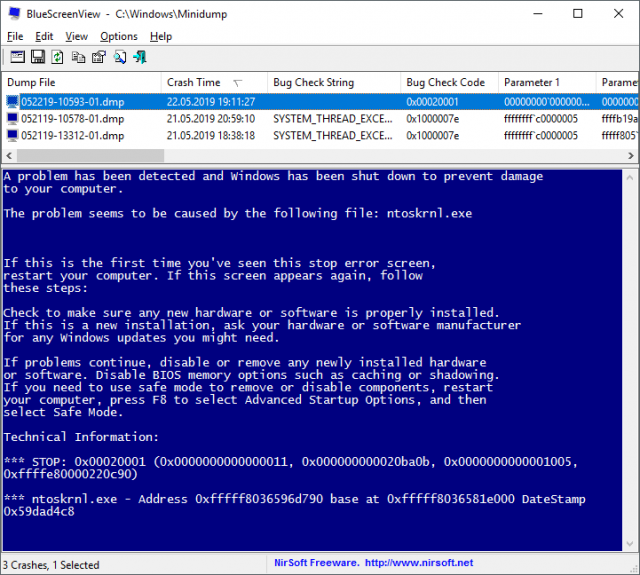Click the 'Technical Information:' text in blue pane
This screenshot has height=575, width=640.
pos(81,437)
